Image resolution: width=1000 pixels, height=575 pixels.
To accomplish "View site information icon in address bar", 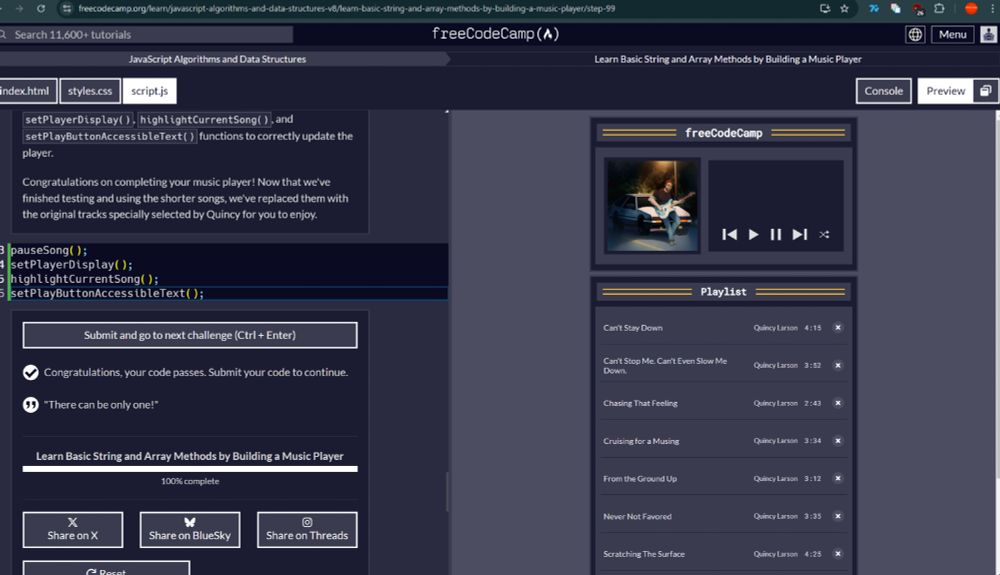I will pos(66,8).
